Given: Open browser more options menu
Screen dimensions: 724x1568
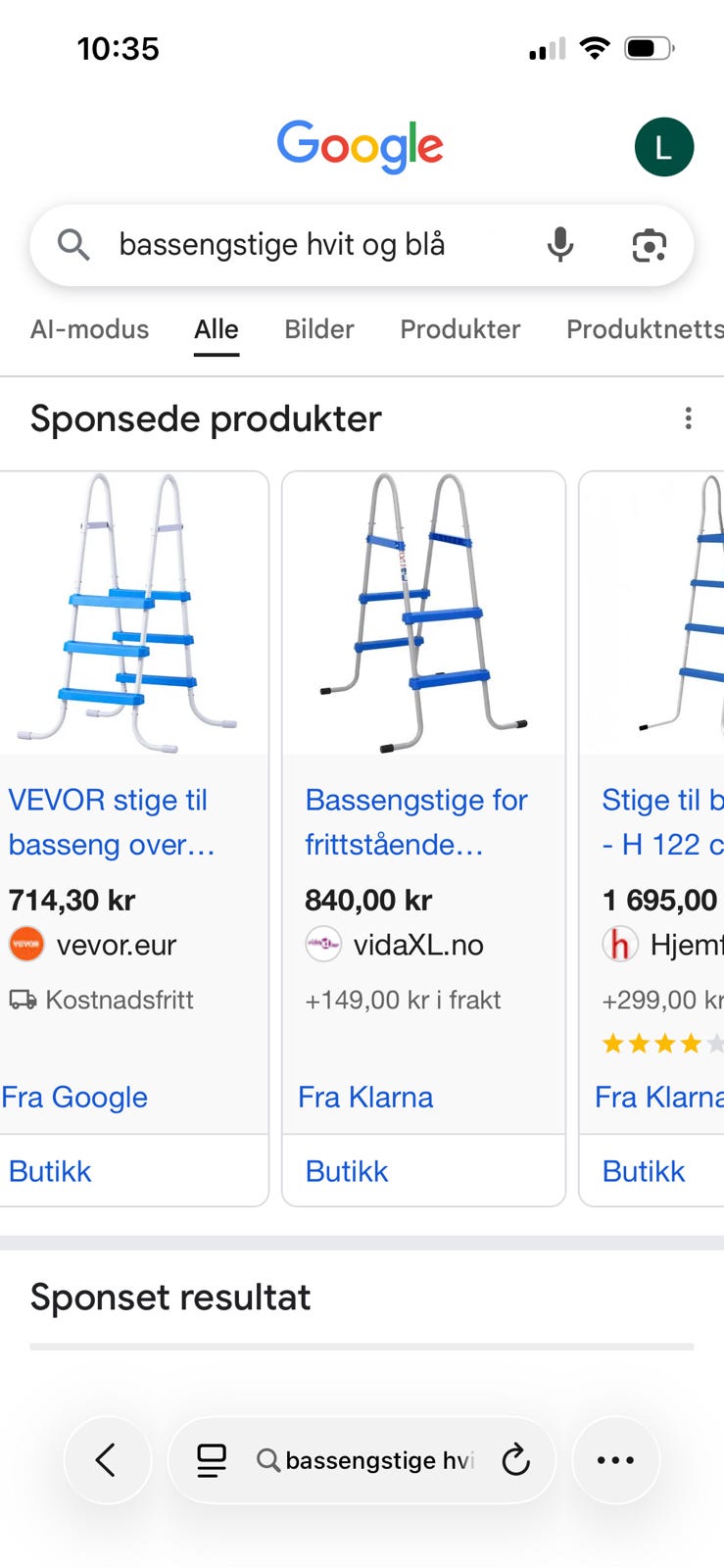Looking at the screenshot, I should [615, 1460].
